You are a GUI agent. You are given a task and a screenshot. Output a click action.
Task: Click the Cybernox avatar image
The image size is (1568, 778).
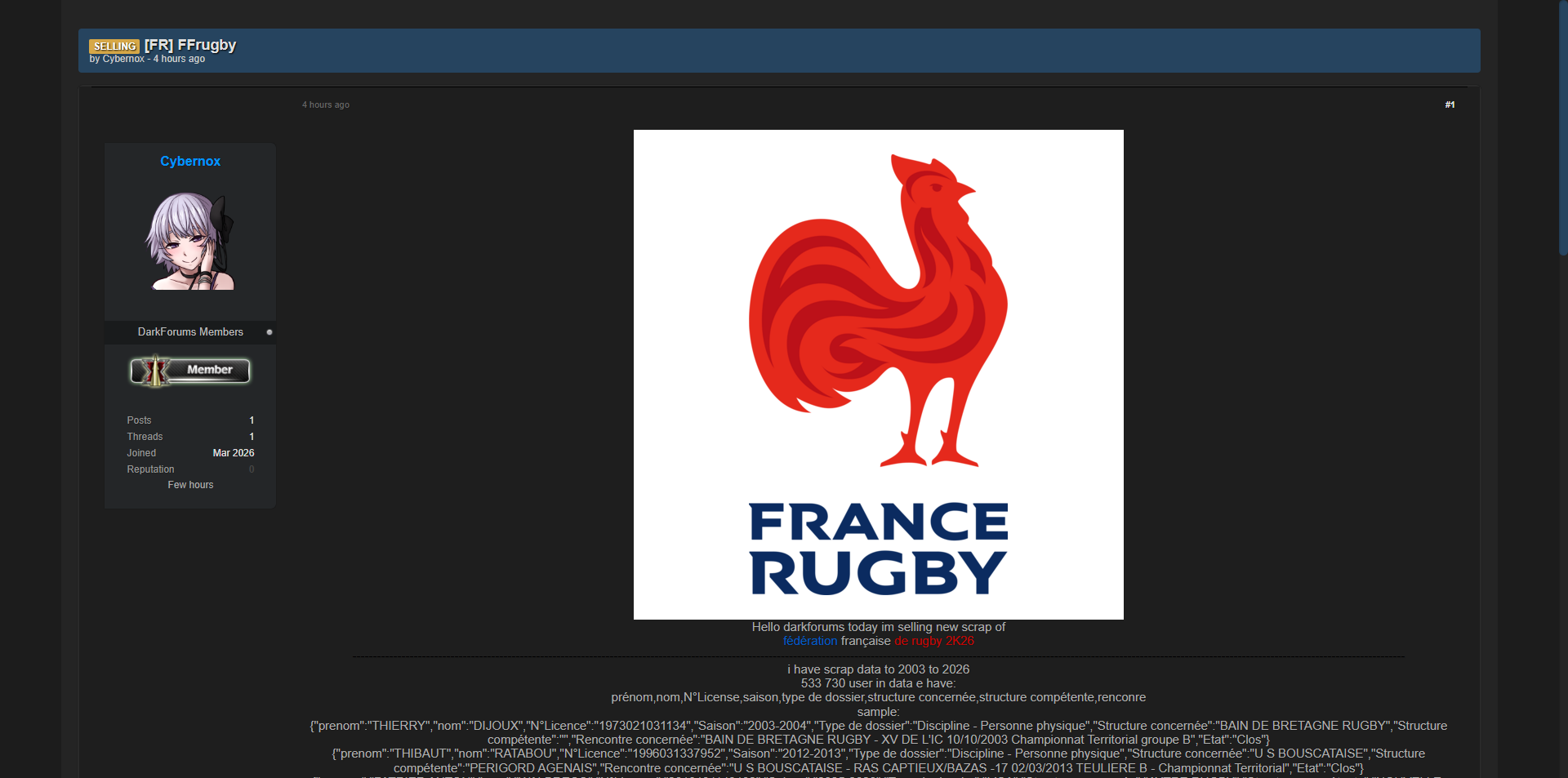click(190, 242)
